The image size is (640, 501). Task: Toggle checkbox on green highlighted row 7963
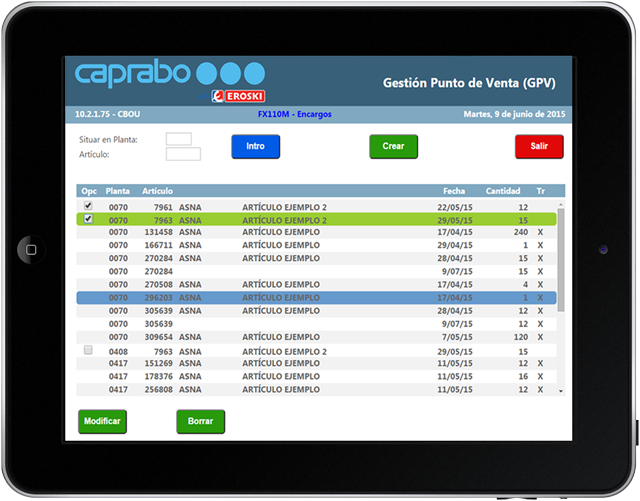88,218
